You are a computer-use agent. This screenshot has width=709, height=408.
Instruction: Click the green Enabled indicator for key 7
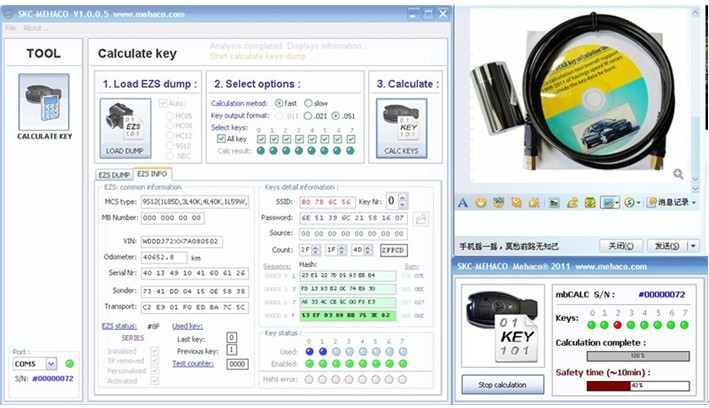pos(403,364)
